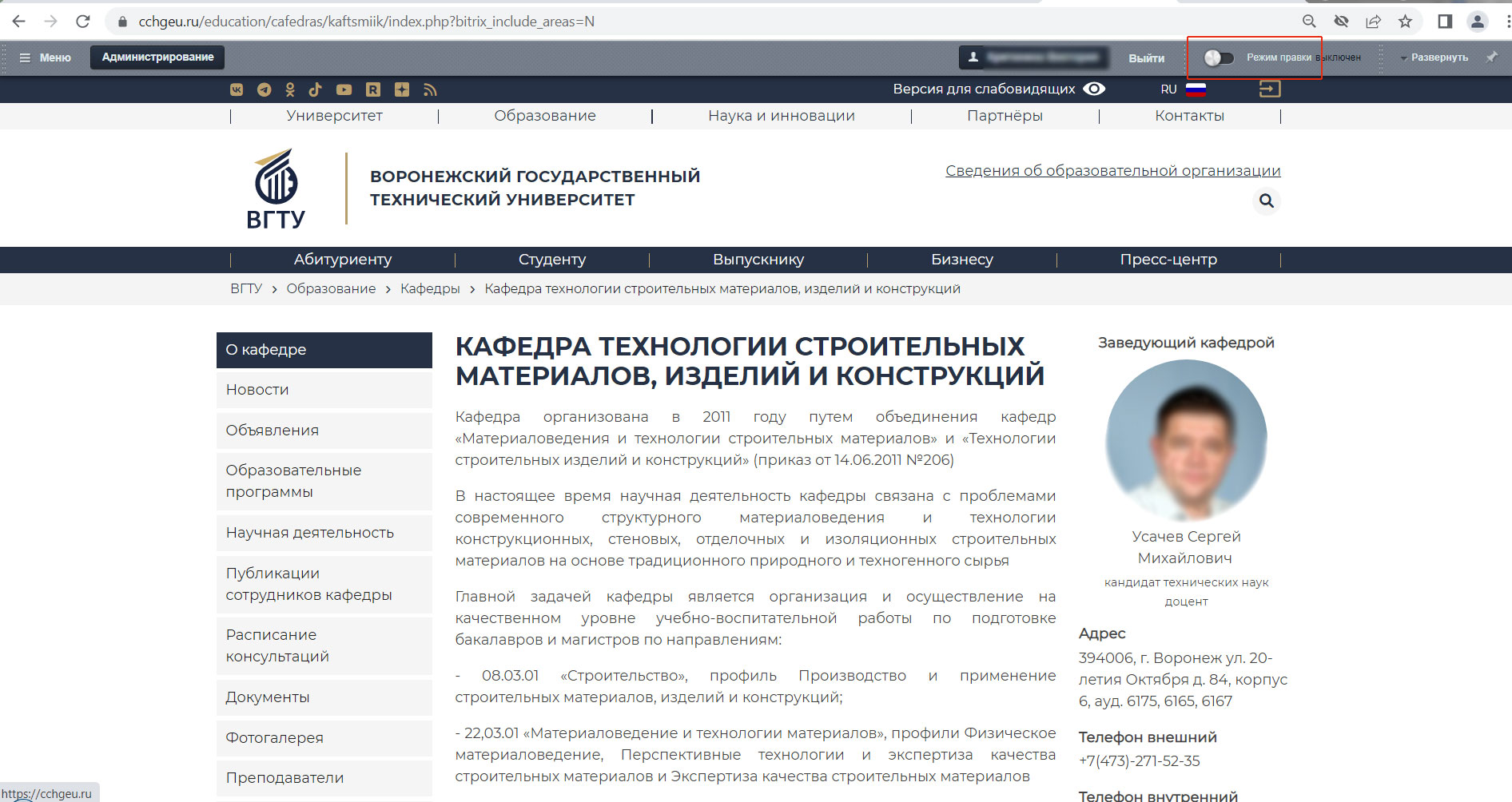
Task: Expand the admin panel via Развернуть
Action: pyautogui.click(x=1434, y=58)
